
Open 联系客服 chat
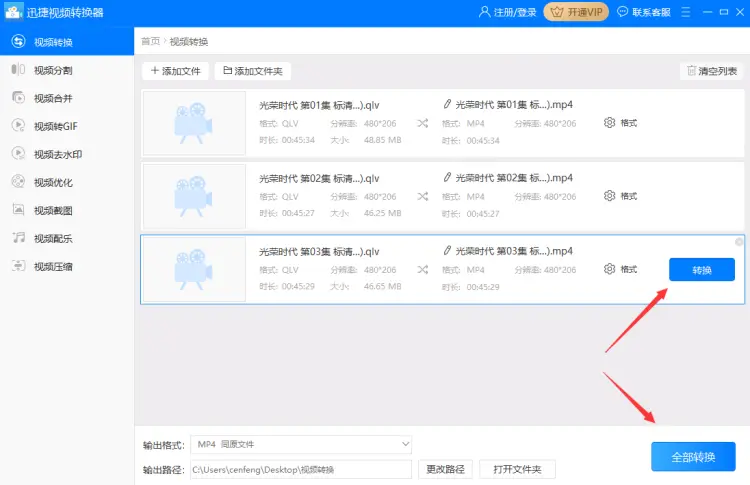pos(643,12)
